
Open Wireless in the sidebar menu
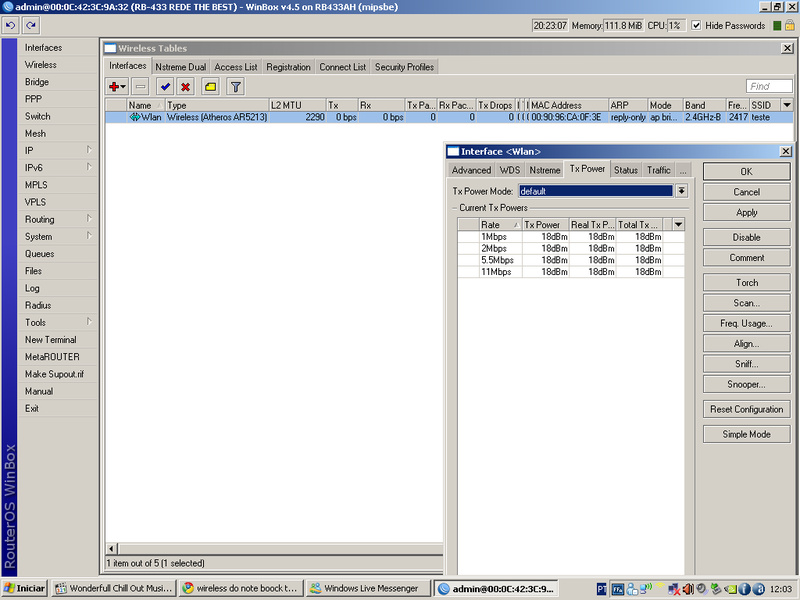(x=41, y=65)
